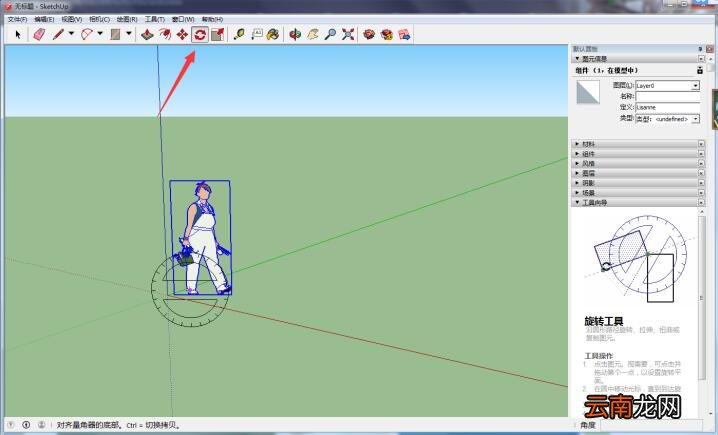The height and width of the screenshot is (435, 718).
Task: Open the 相机(C) menu
Action: coord(99,19)
